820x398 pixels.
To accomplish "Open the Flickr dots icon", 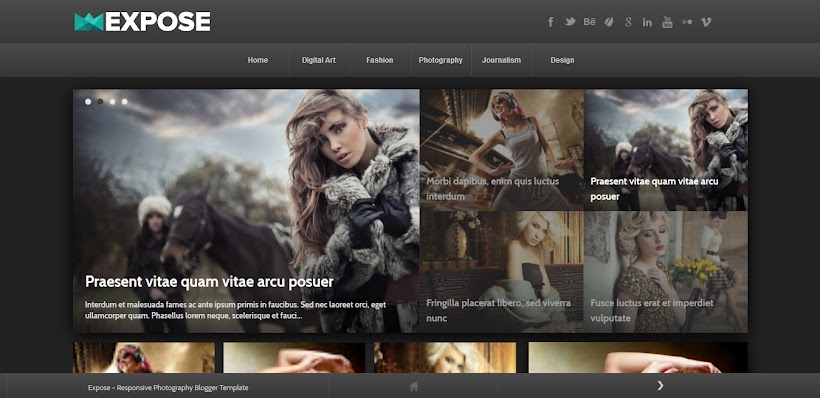I will tap(687, 22).
